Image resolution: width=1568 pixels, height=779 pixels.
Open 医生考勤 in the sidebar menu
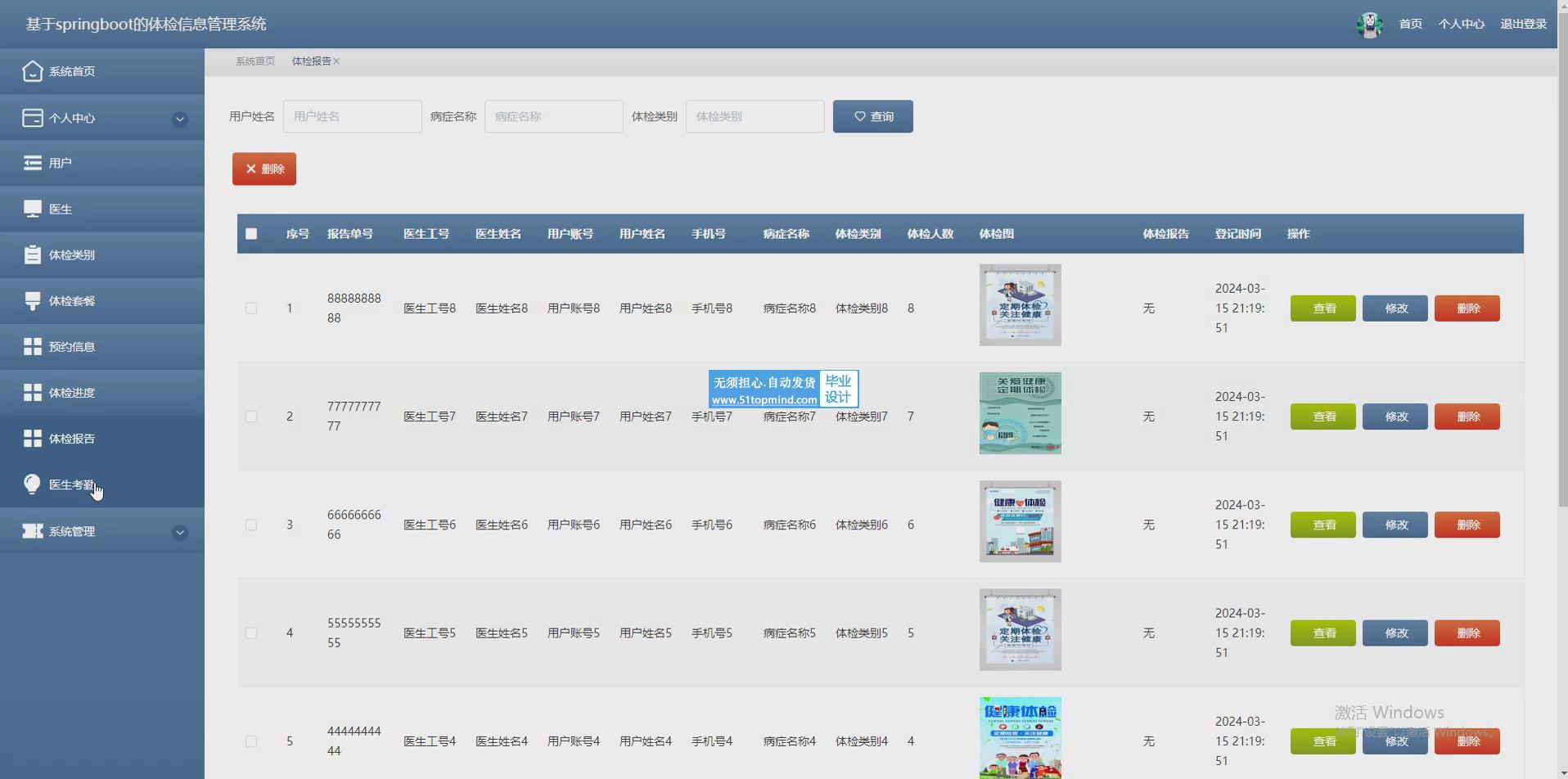pos(102,484)
